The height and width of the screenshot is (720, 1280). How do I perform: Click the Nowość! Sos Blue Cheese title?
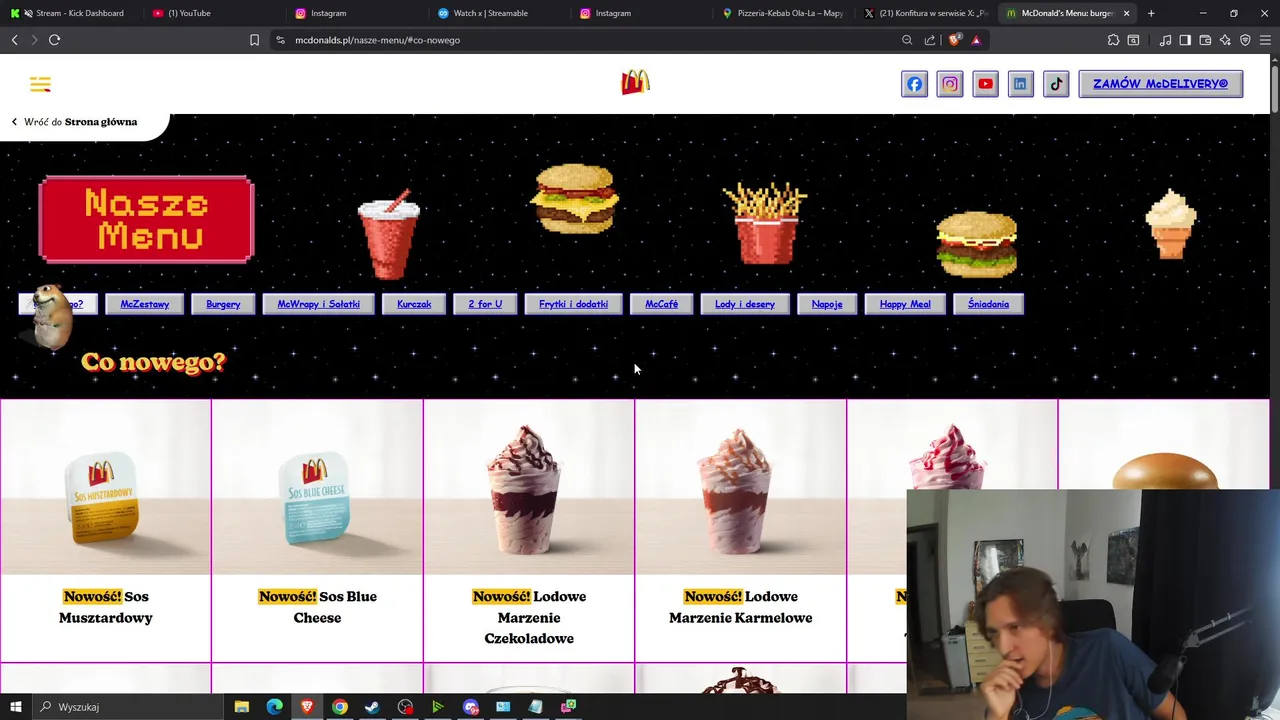coord(317,607)
